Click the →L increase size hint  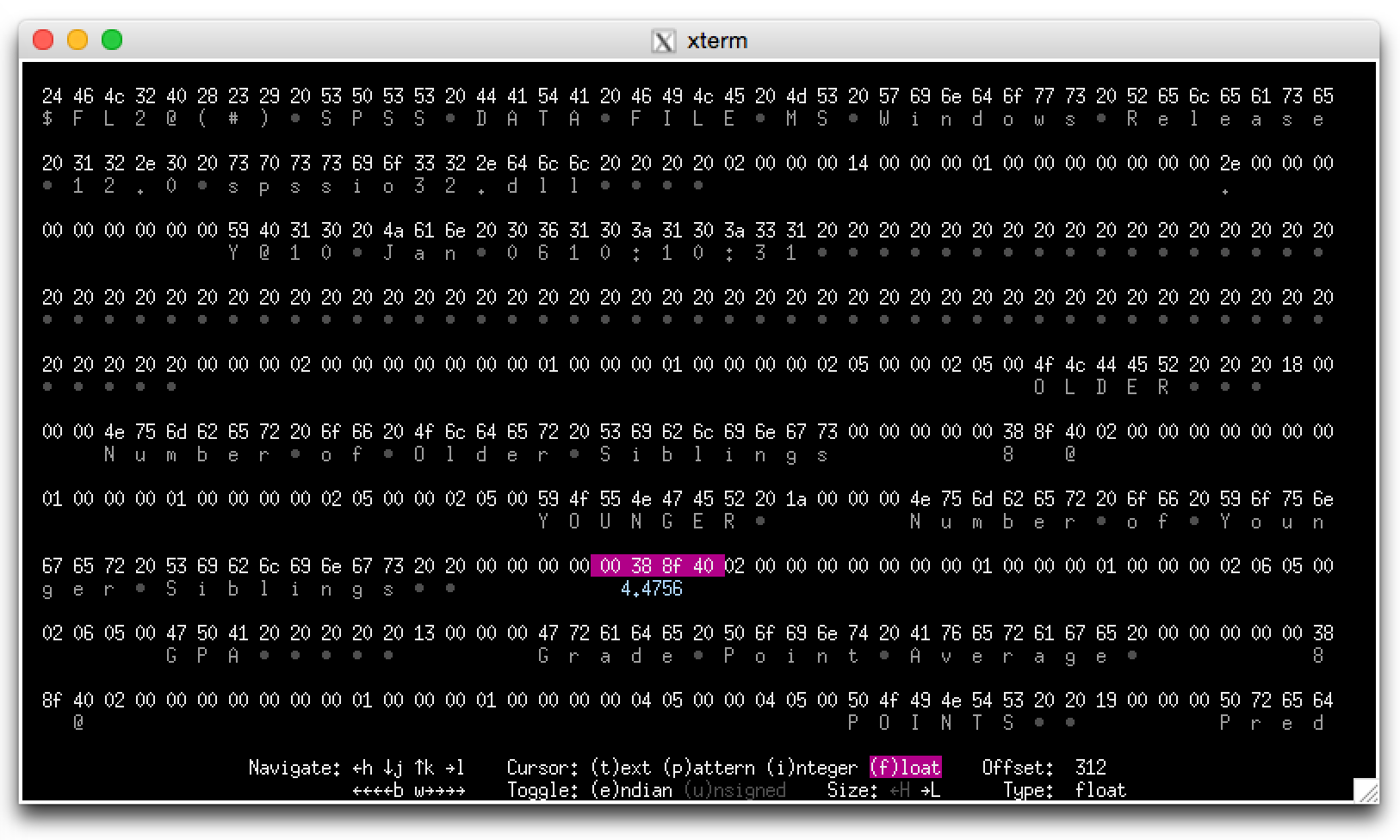point(931,790)
